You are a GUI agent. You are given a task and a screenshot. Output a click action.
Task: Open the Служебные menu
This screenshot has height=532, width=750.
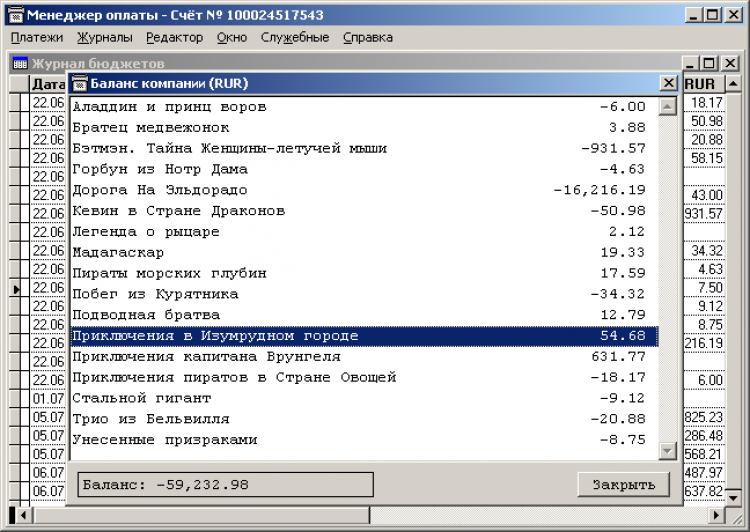[295, 37]
